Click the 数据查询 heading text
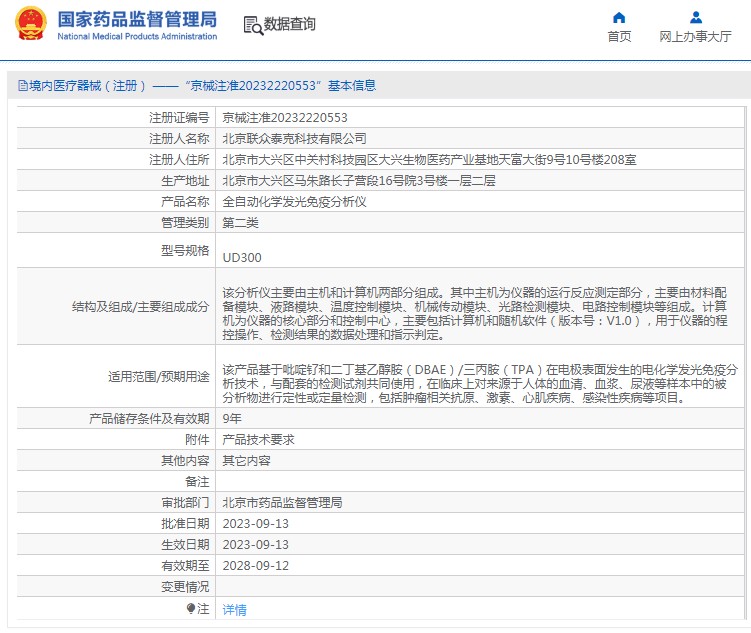The width and height of the screenshot is (751, 633). click(289, 25)
